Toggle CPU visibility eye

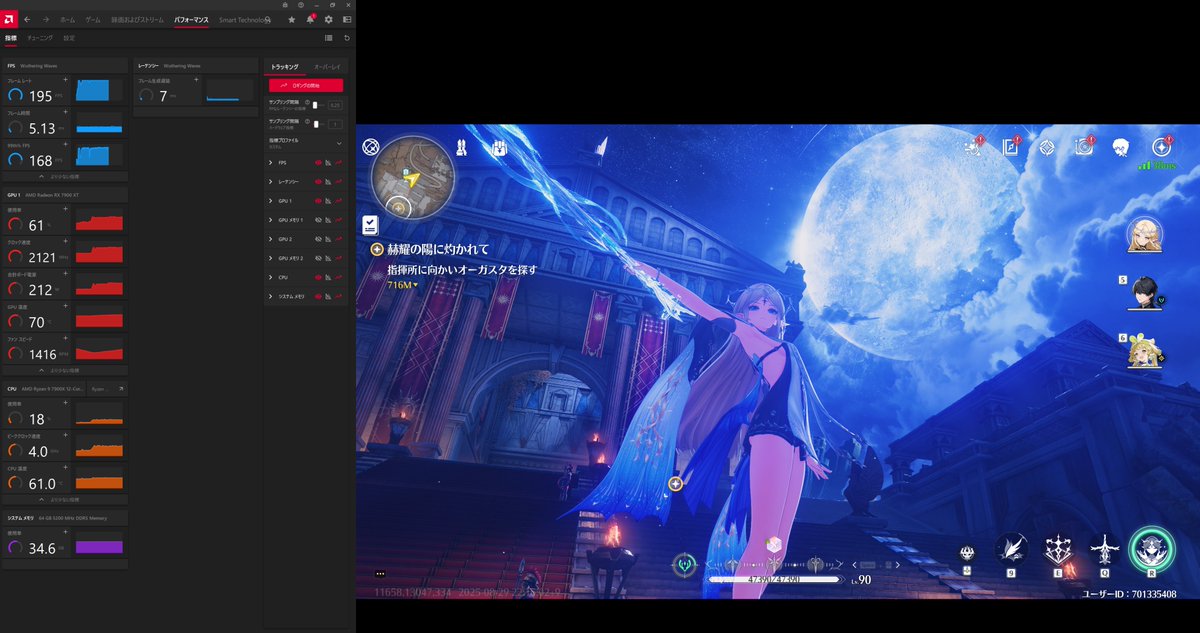pyautogui.click(x=319, y=277)
